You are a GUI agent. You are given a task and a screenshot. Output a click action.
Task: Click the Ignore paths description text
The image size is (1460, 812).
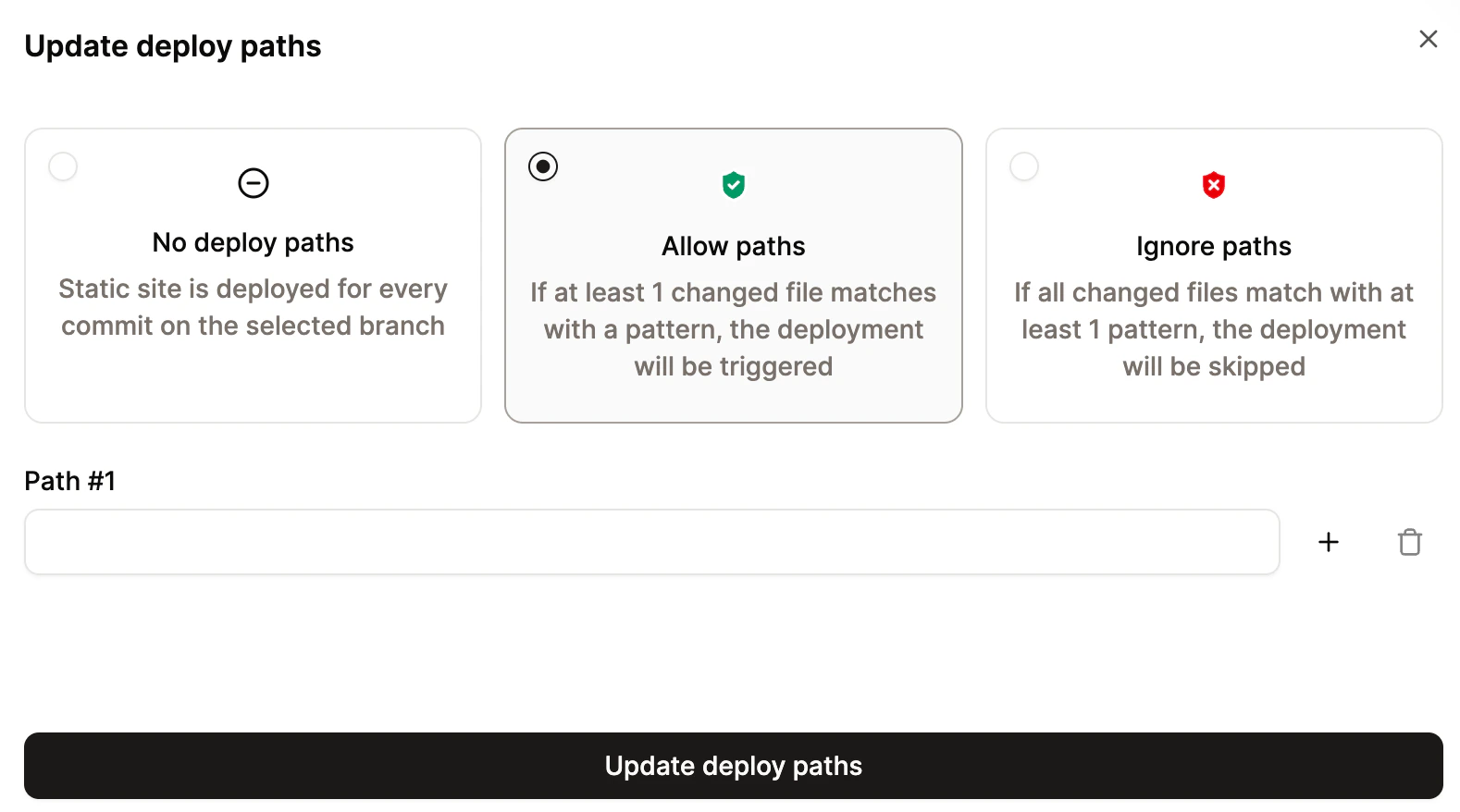(1213, 329)
